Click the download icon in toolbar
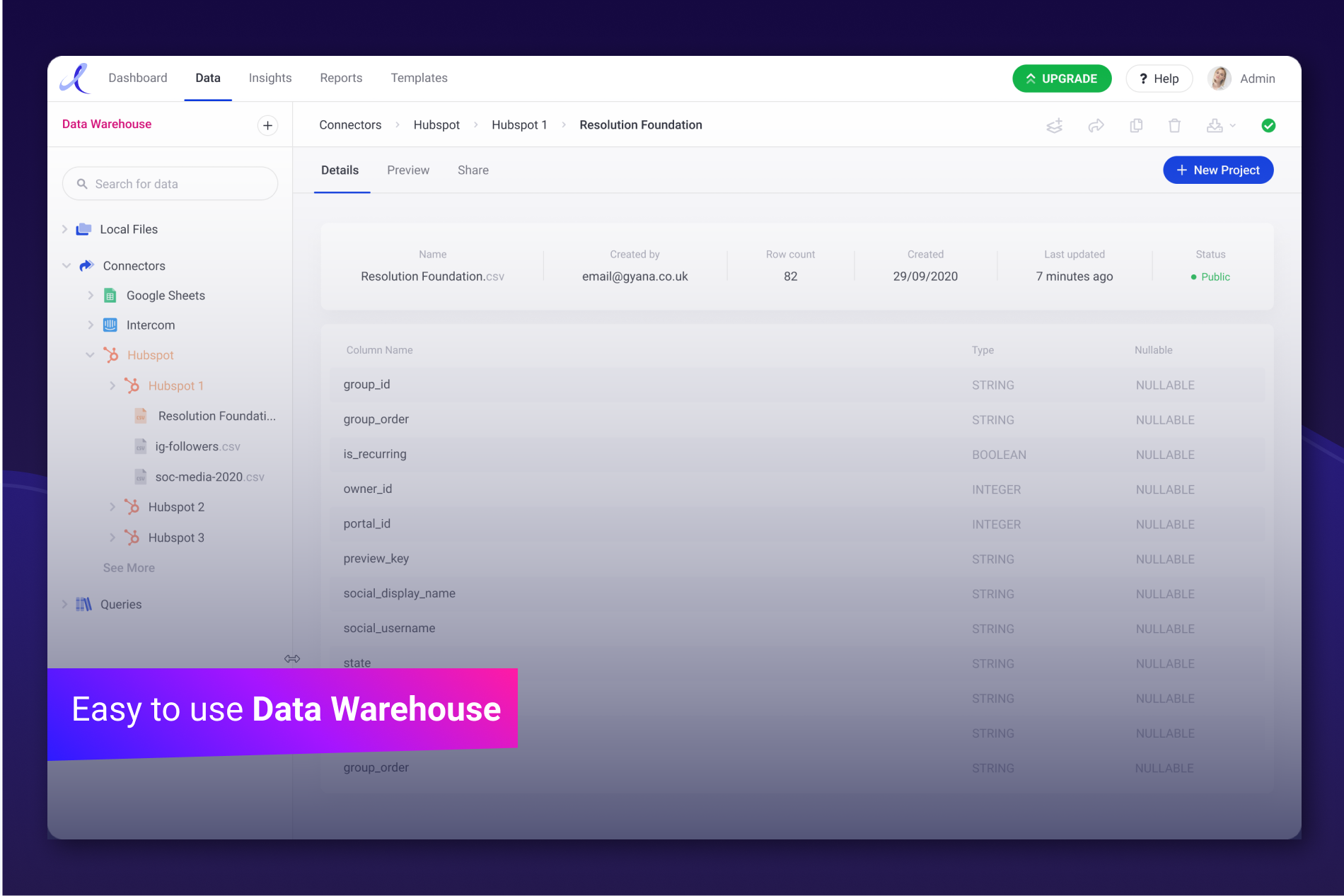Viewport: 1344px width, 896px height. pyautogui.click(x=1215, y=125)
